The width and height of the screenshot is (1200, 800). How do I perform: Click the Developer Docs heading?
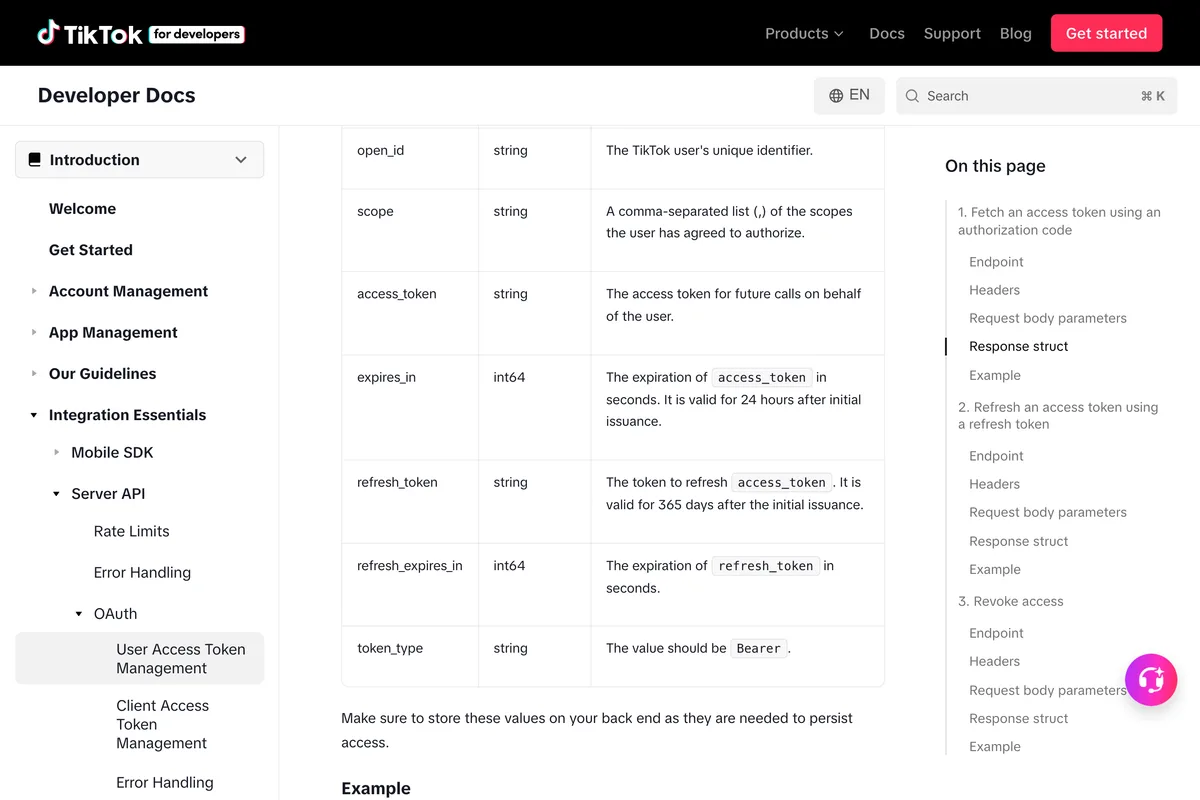click(116, 96)
